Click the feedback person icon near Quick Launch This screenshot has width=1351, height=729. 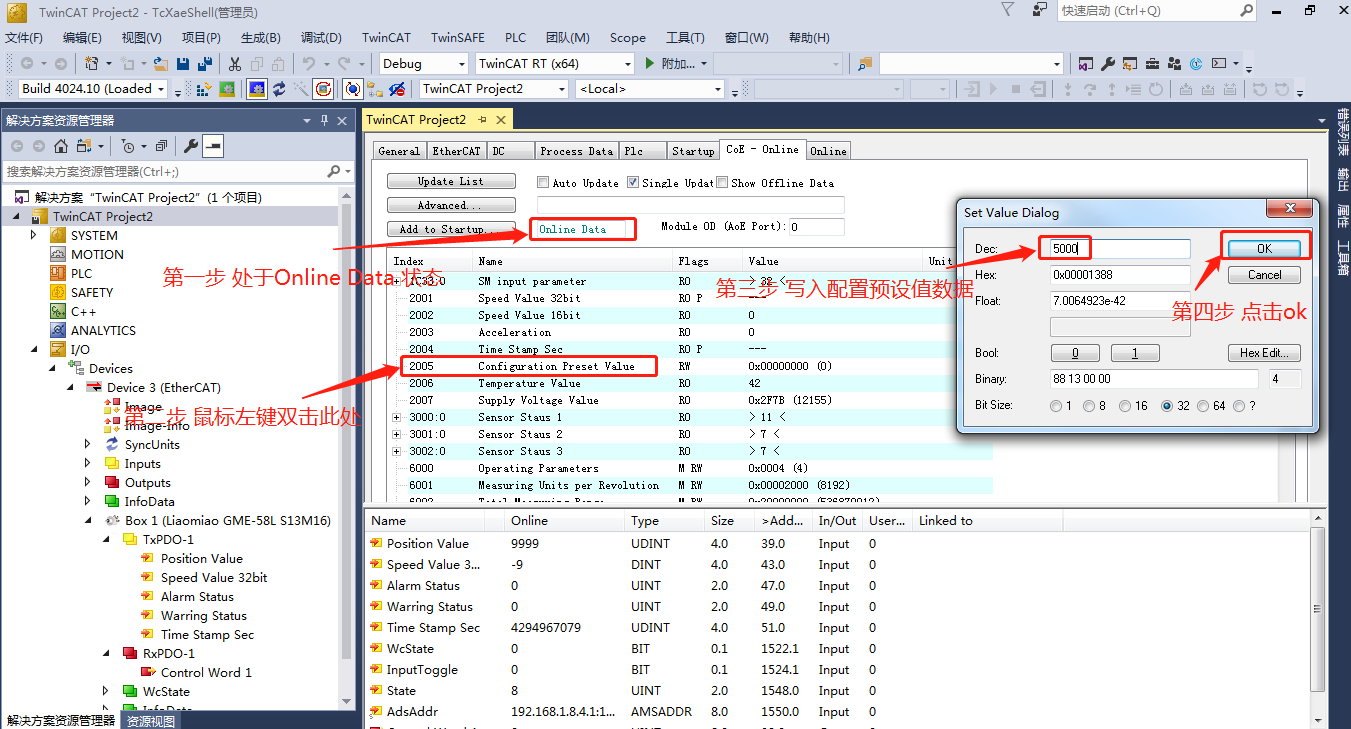click(x=1041, y=10)
